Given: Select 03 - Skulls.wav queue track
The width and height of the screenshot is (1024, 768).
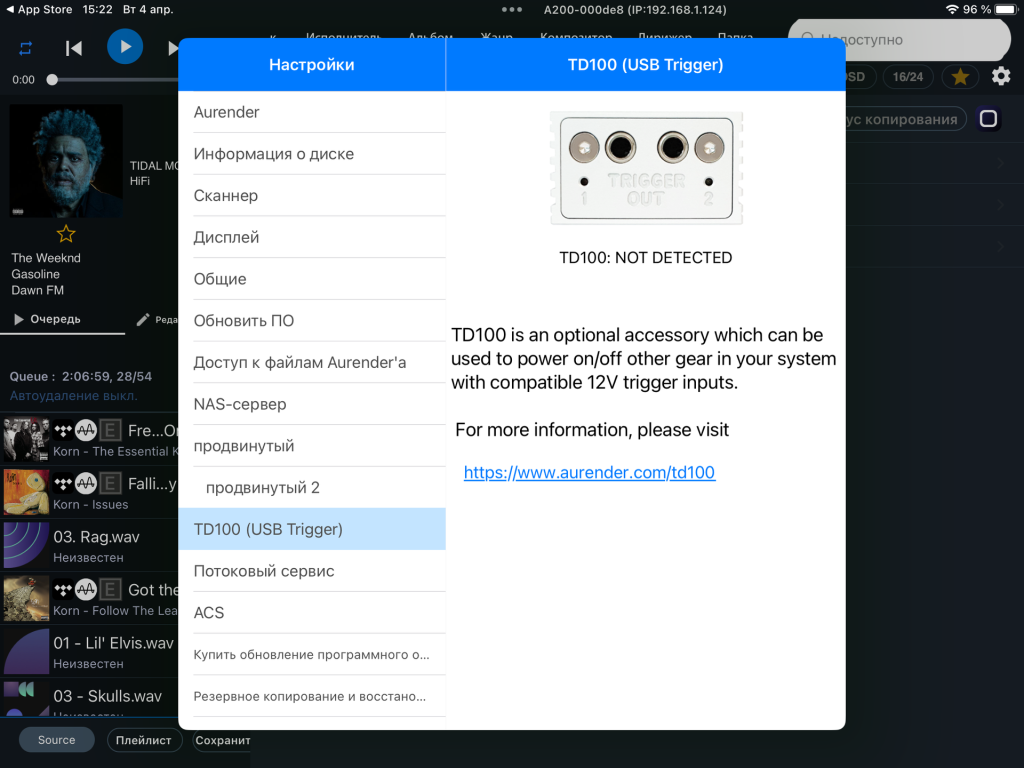Looking at the screenshot, I should click(x=89, y=697).
